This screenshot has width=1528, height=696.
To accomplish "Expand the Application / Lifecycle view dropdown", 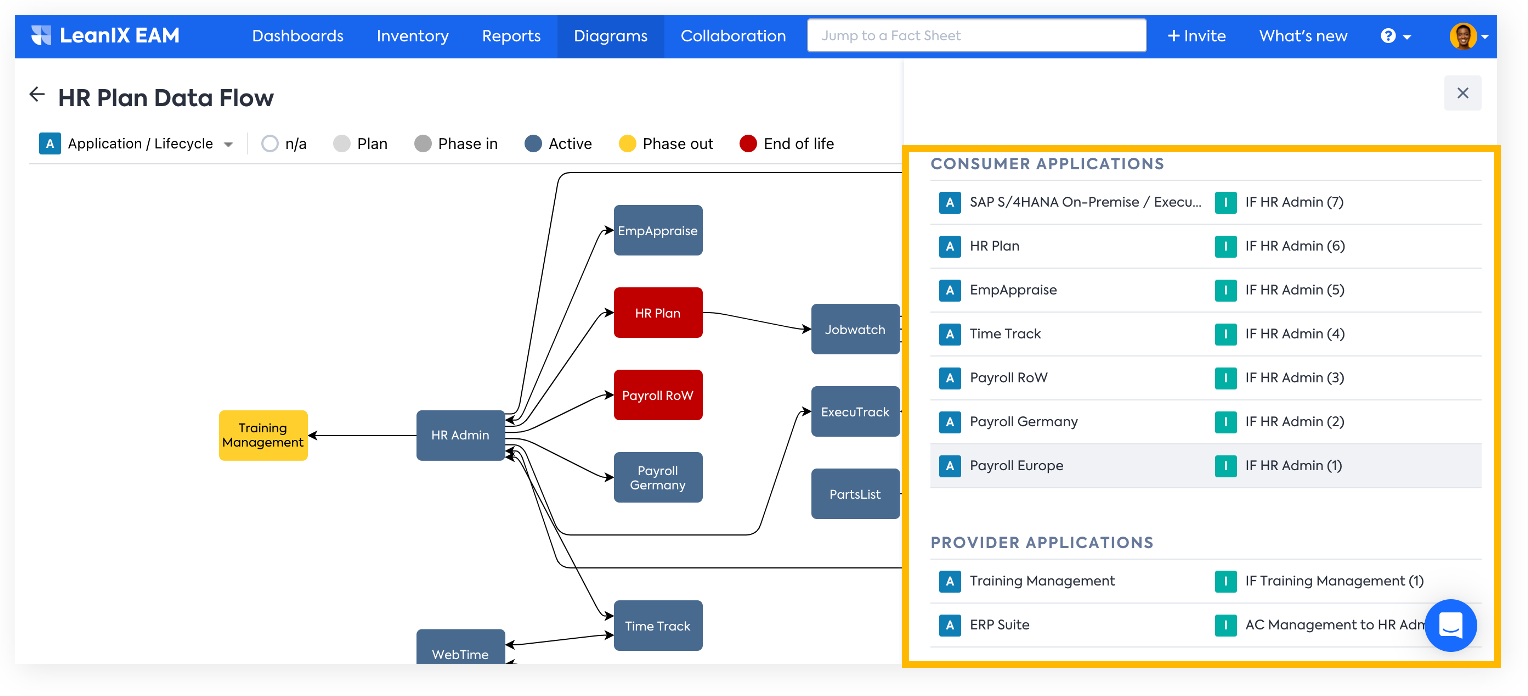I will coord(228,145).
